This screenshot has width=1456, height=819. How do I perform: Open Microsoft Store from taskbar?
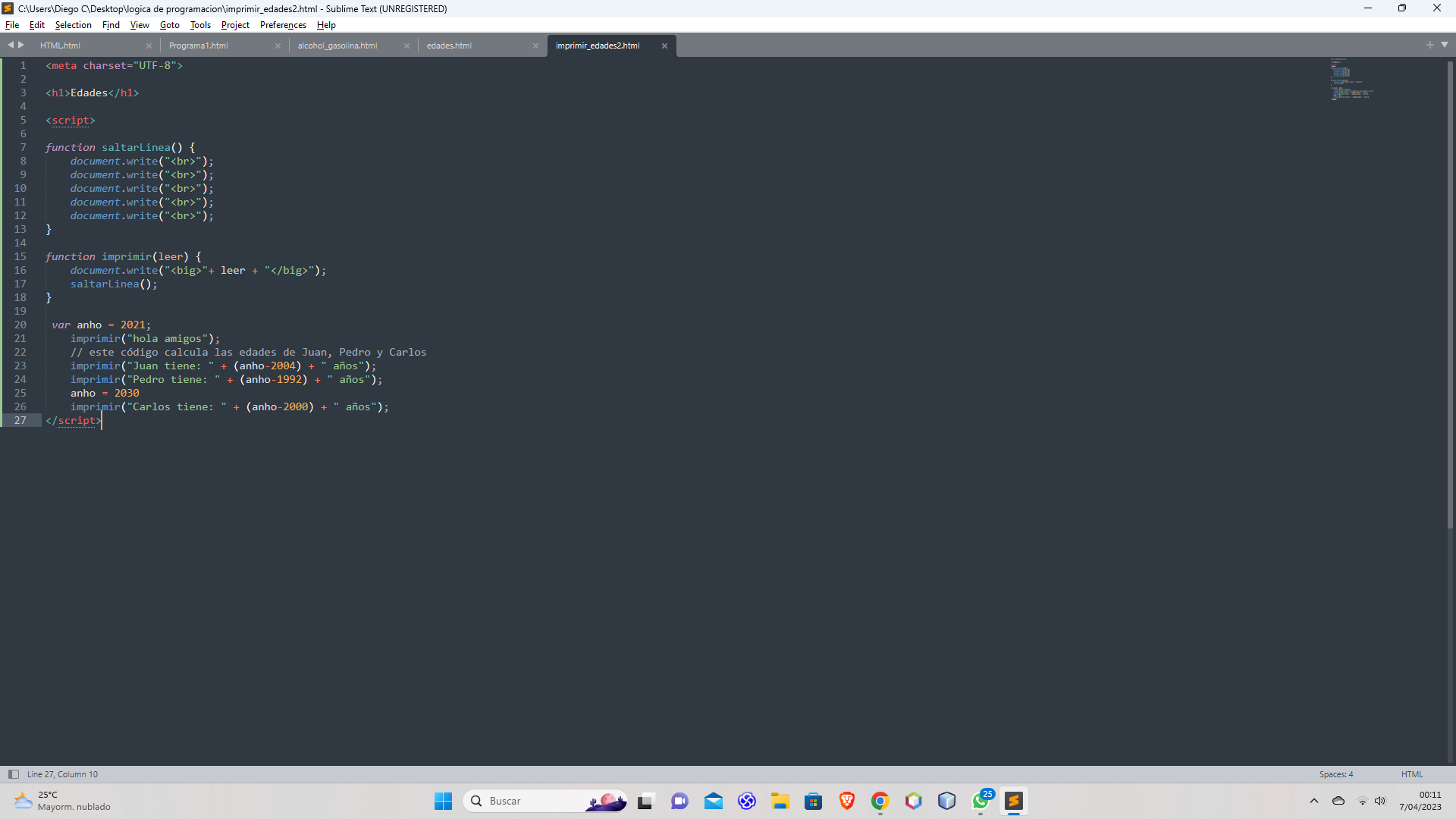pos(814,801)
